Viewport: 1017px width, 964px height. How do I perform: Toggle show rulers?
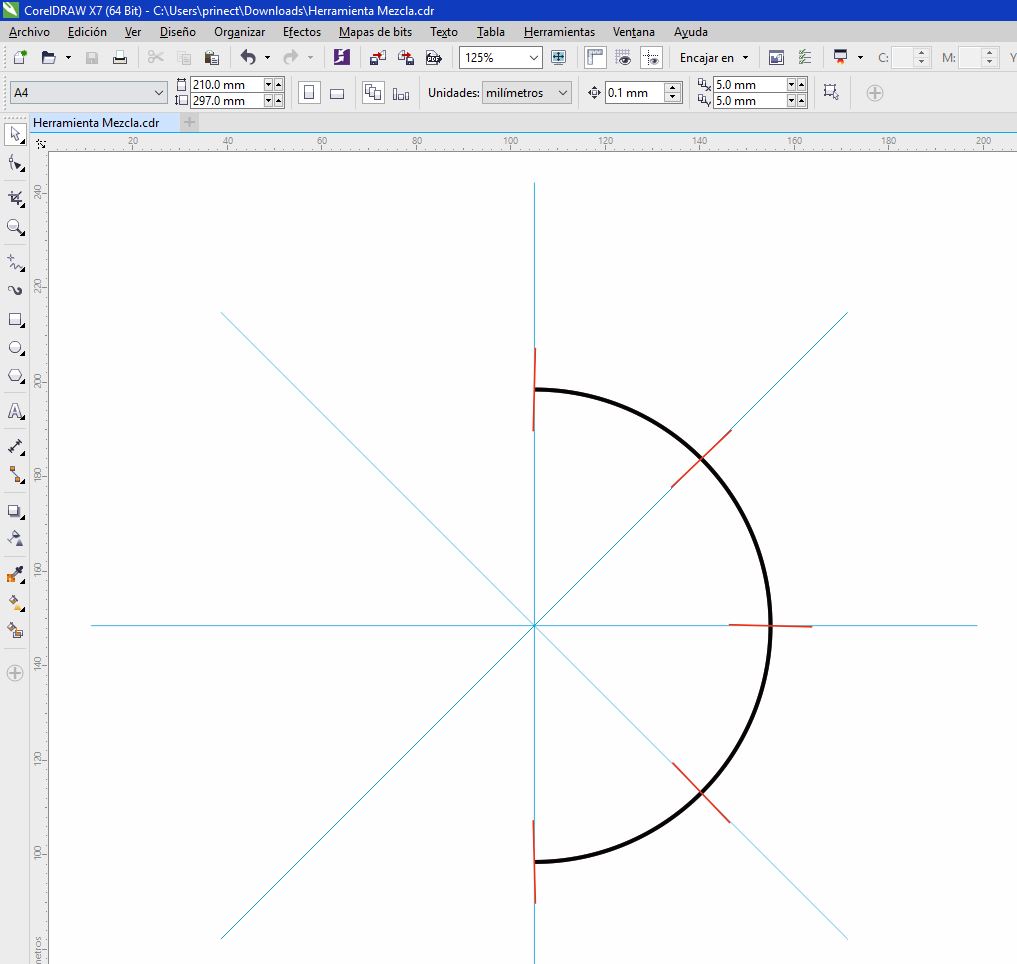(x=595, y=57)
